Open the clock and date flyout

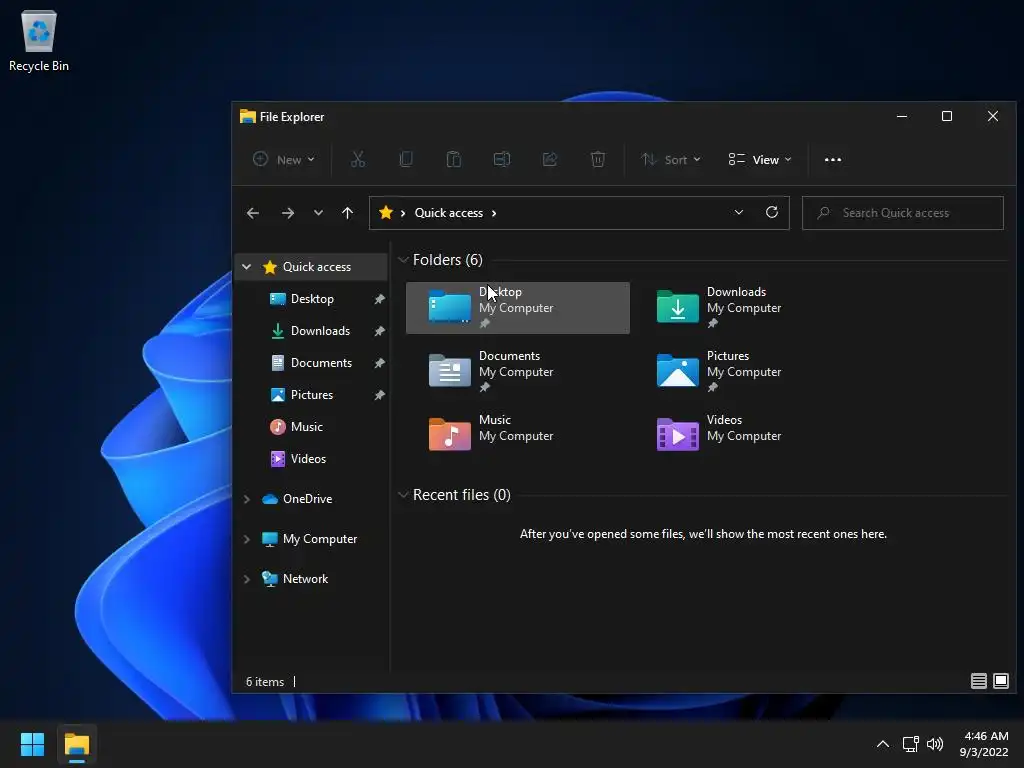tap(985, 744)
